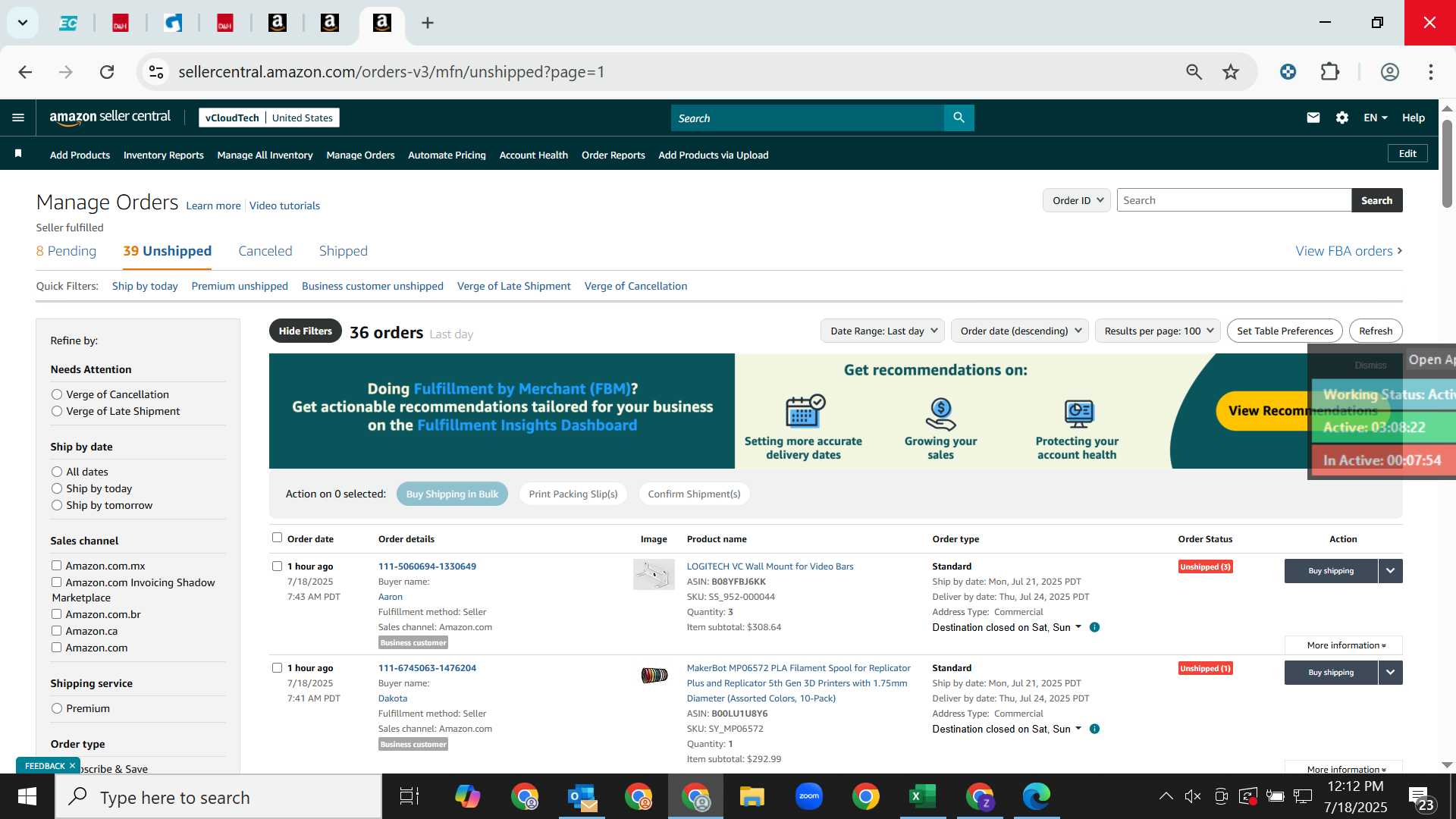The height and width of the screenshot is (819, 1456).
Task: Click the Refresh button
Action: tap(1375, 331)
